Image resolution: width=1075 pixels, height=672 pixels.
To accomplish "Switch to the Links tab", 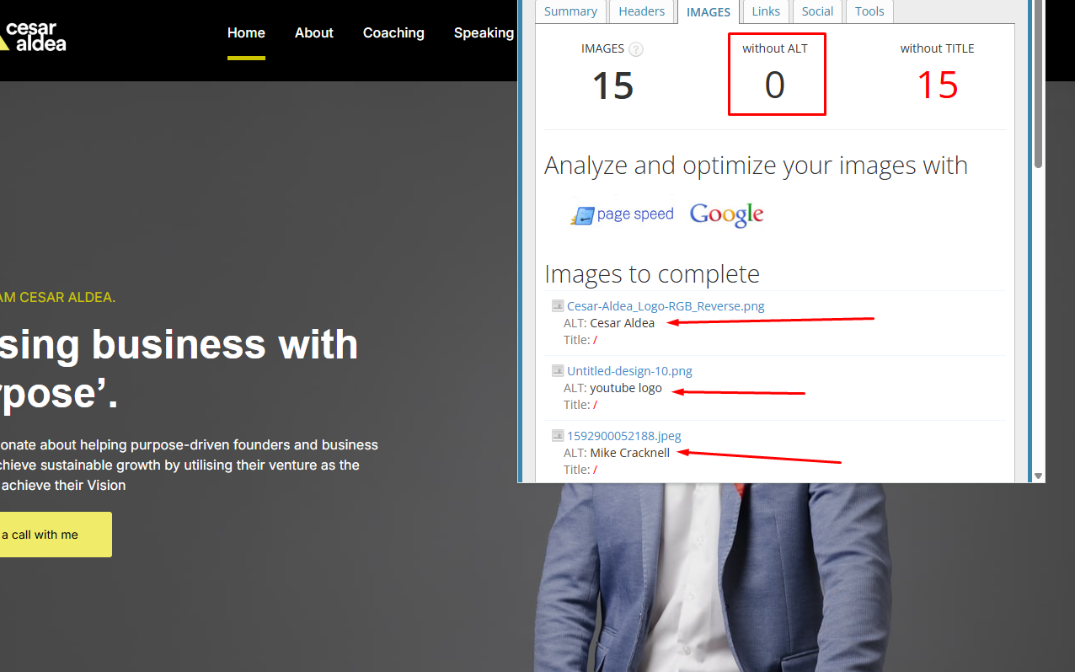I will 766,12.
